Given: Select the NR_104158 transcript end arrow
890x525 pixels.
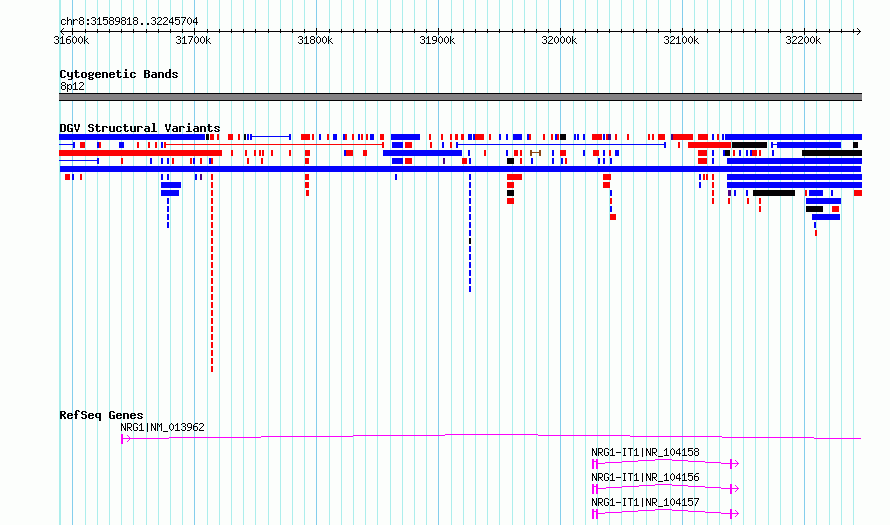Looking at the screenshot, I should pos(734,464).
